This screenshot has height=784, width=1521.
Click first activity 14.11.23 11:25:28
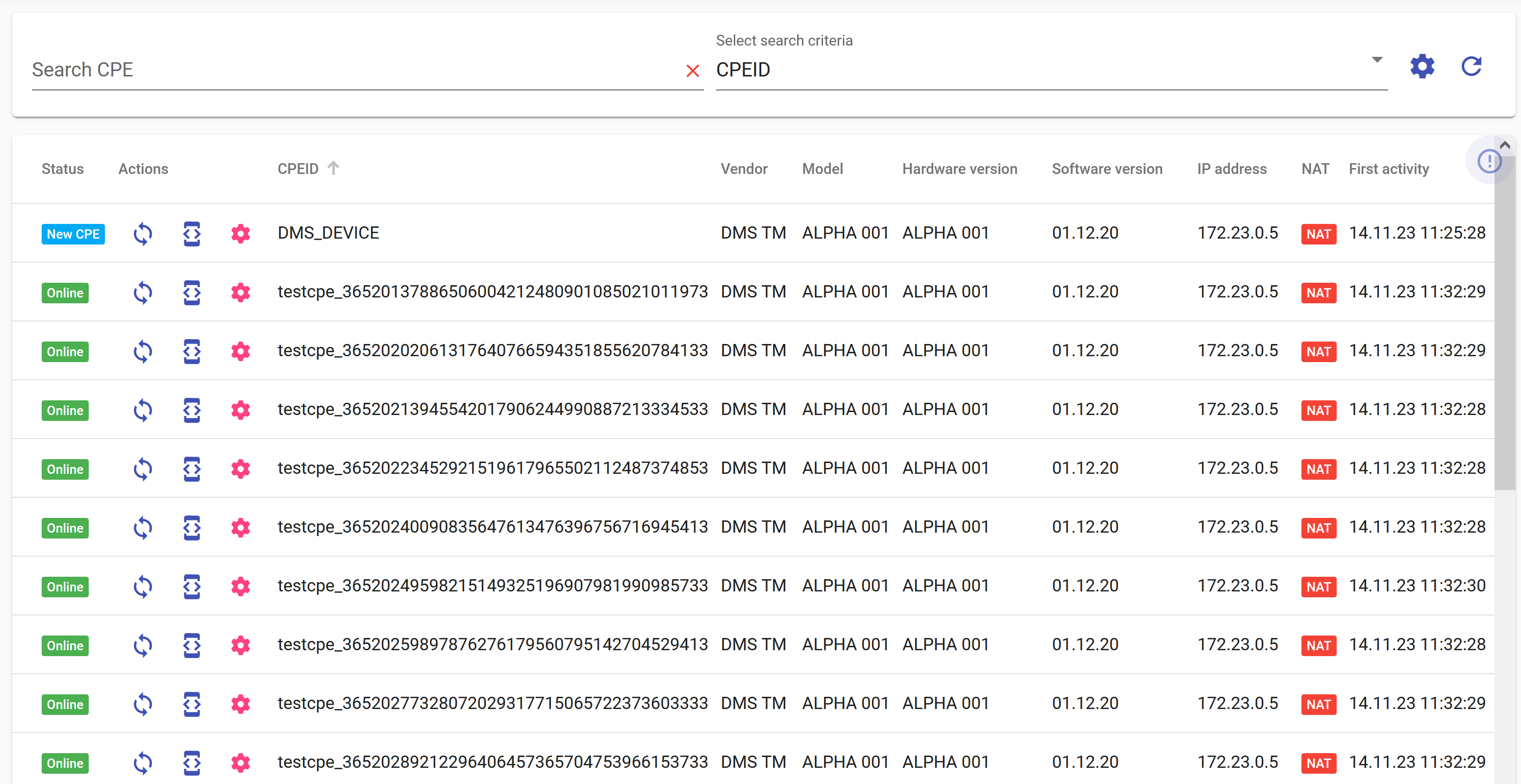coord(1417,233)
